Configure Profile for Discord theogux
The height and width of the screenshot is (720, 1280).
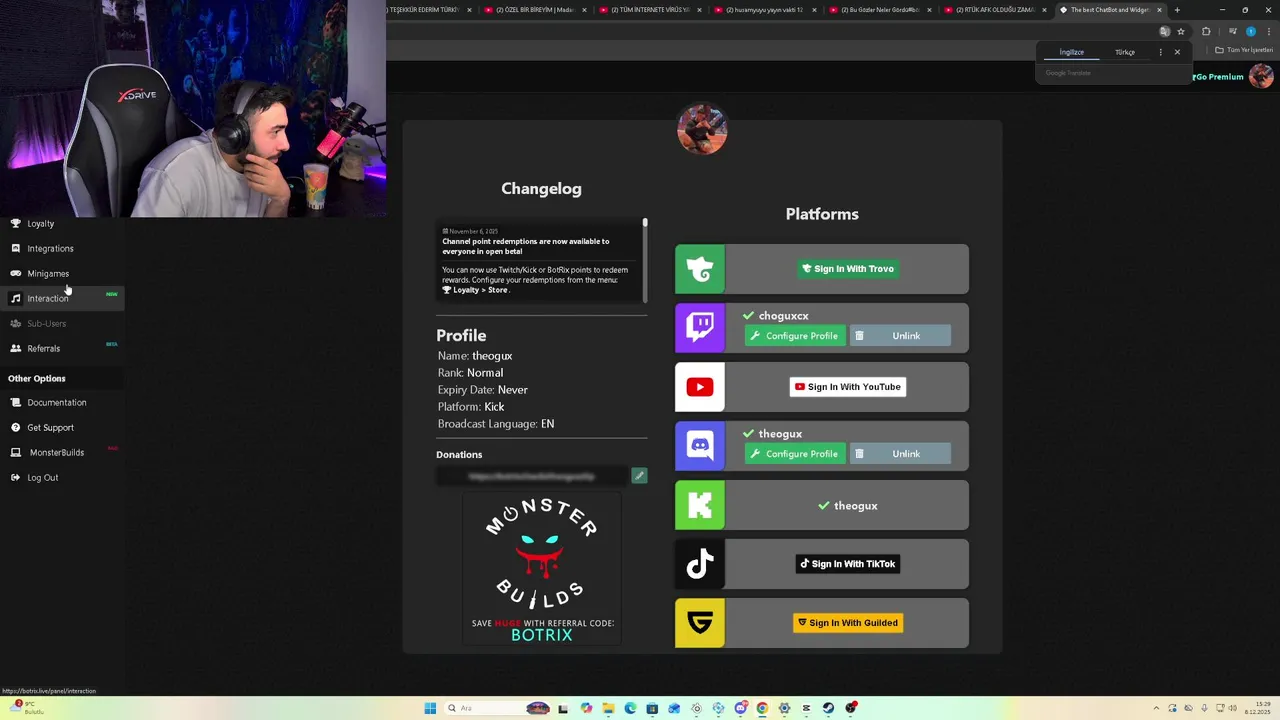click(x=795, y=454)
